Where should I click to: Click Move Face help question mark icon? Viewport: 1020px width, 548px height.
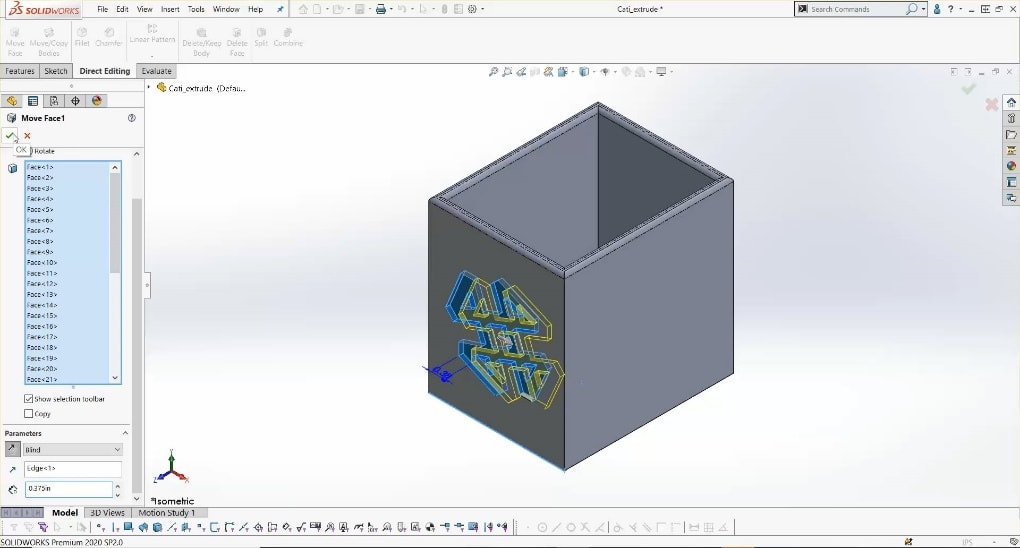(131, 118)
